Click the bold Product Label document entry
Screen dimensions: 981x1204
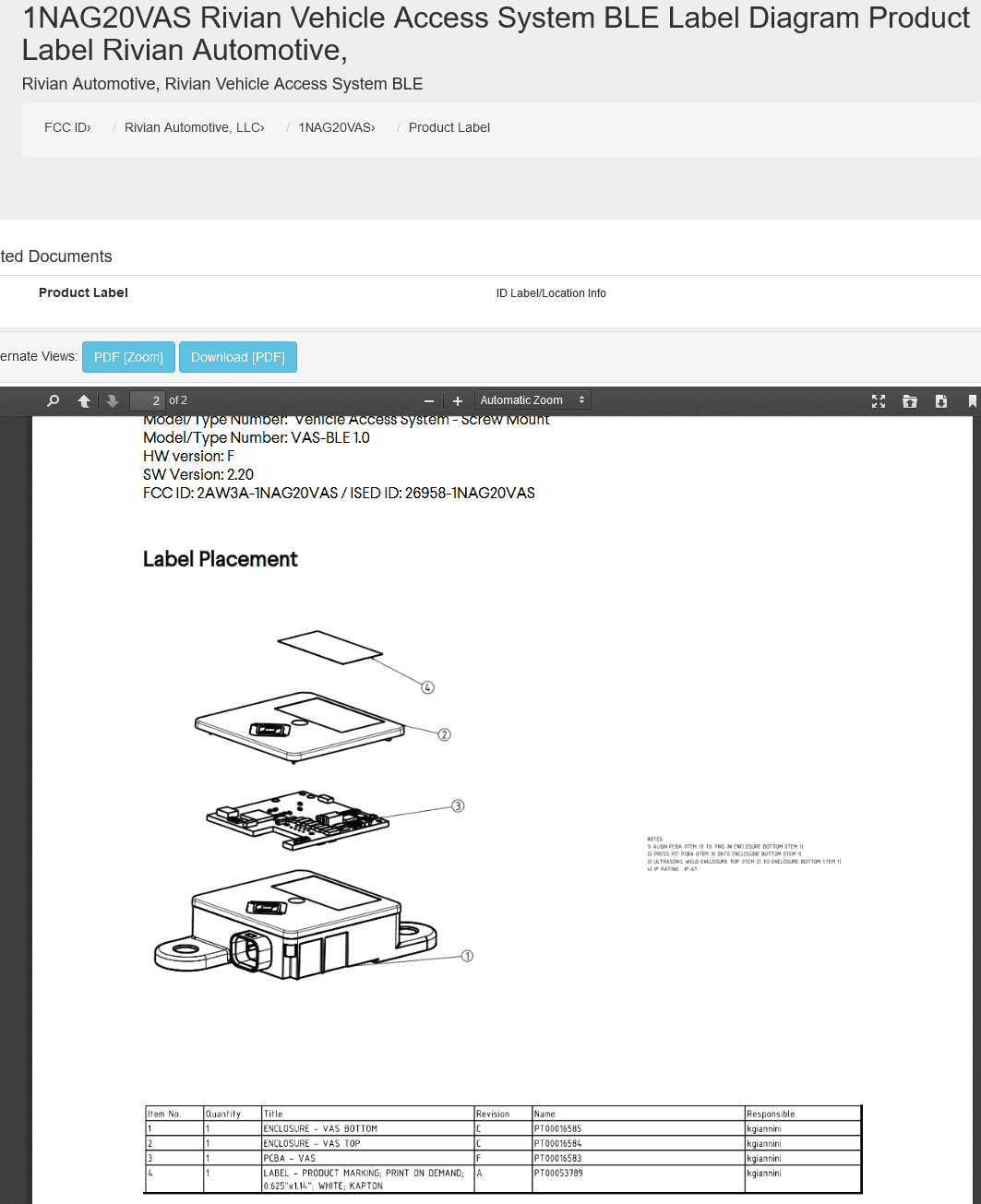(83, 292)
